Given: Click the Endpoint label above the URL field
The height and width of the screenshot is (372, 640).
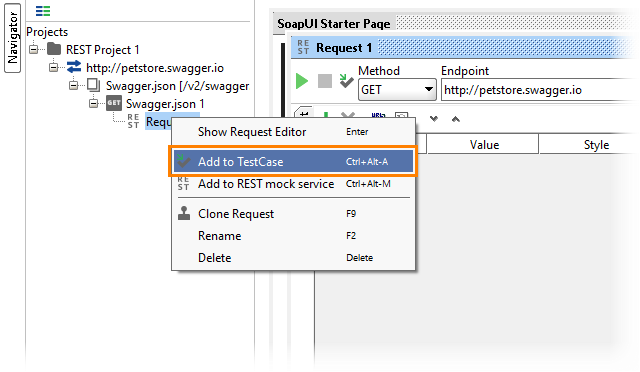Looking at the screenshot, I should click(465, 71).
